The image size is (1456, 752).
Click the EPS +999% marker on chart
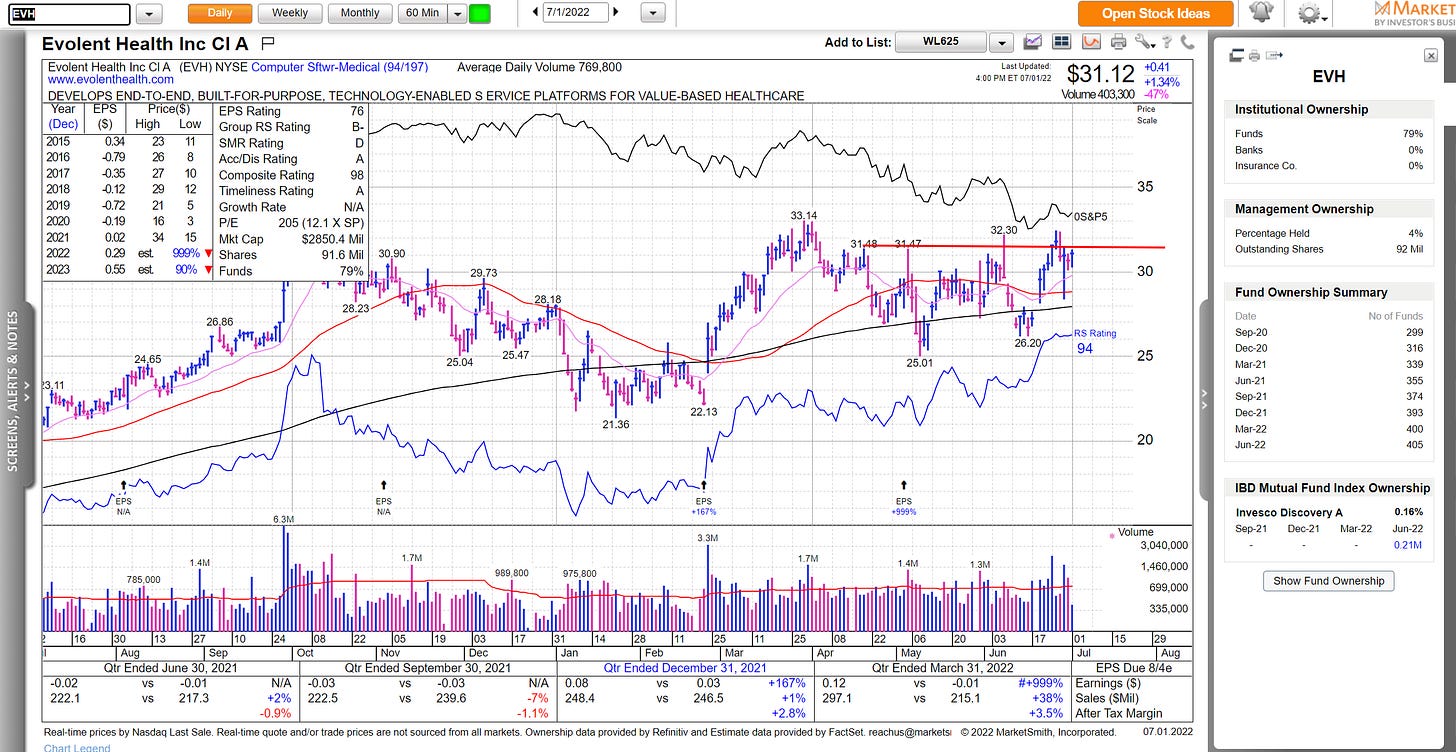904,500
